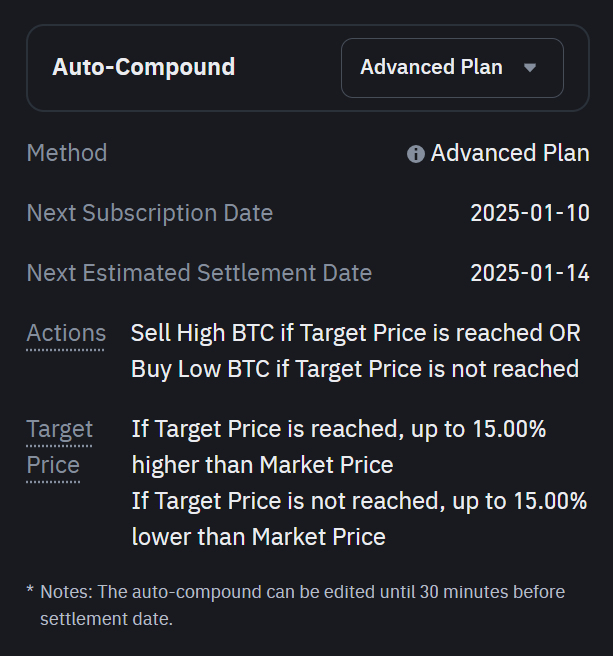Click the underlined Actions label

tap(66, 334)
